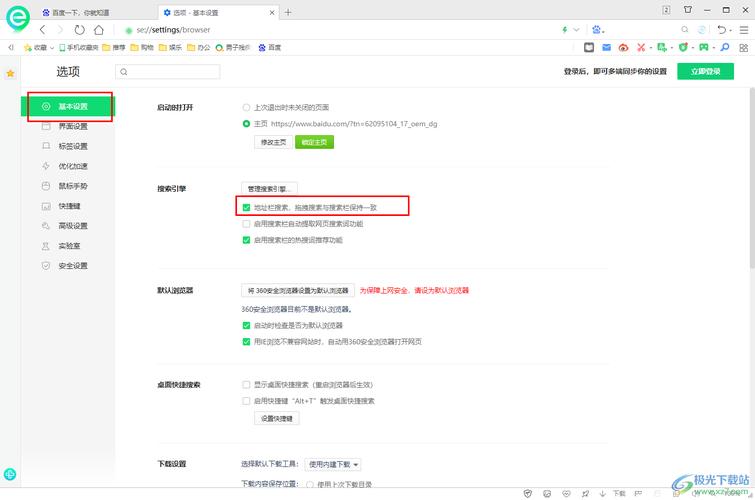Switch to the 百度一下 browser tab
Screen dimensions: 755x500
click(x=96, y=13)
